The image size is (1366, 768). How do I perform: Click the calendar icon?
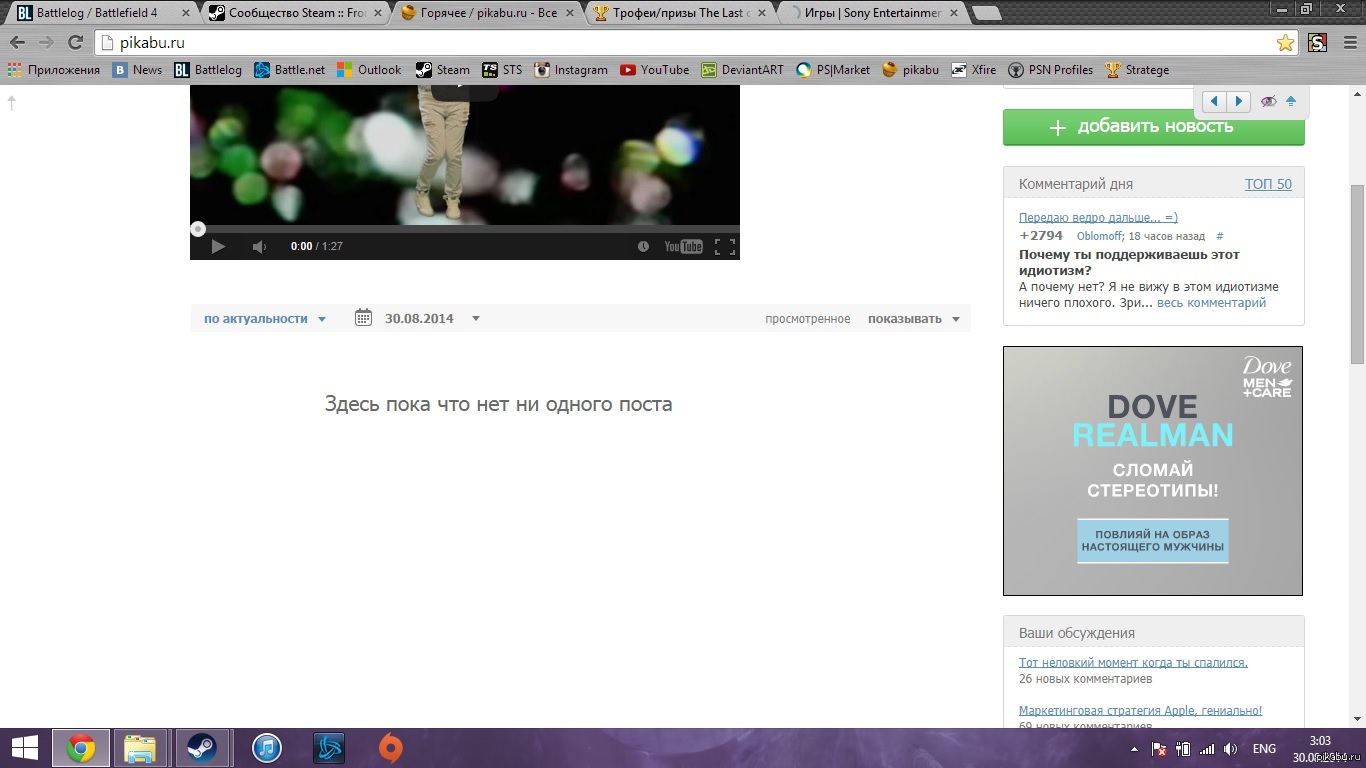point(364,318)
